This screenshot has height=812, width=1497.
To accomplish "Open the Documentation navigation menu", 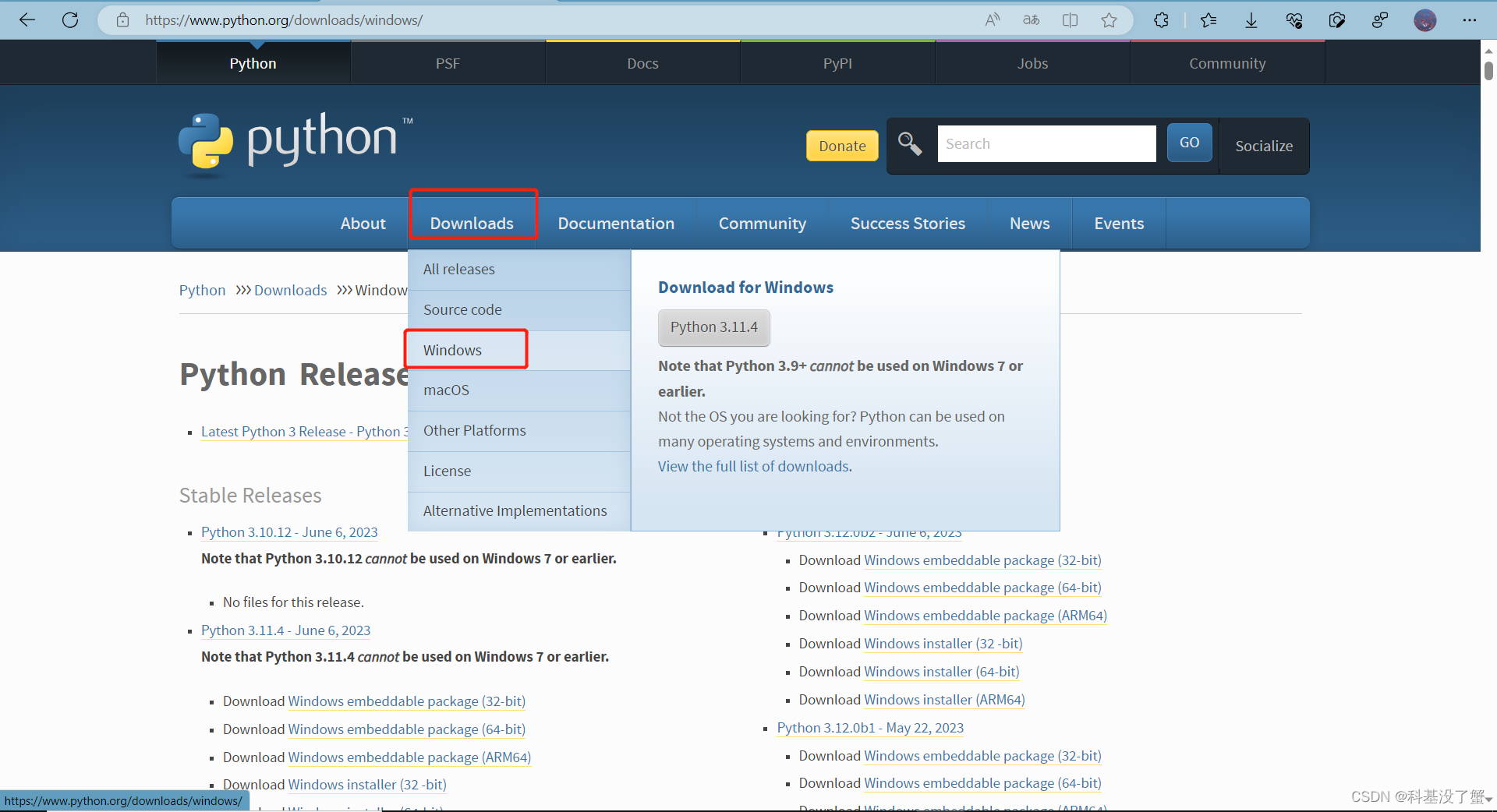I will tap(616, 224).
